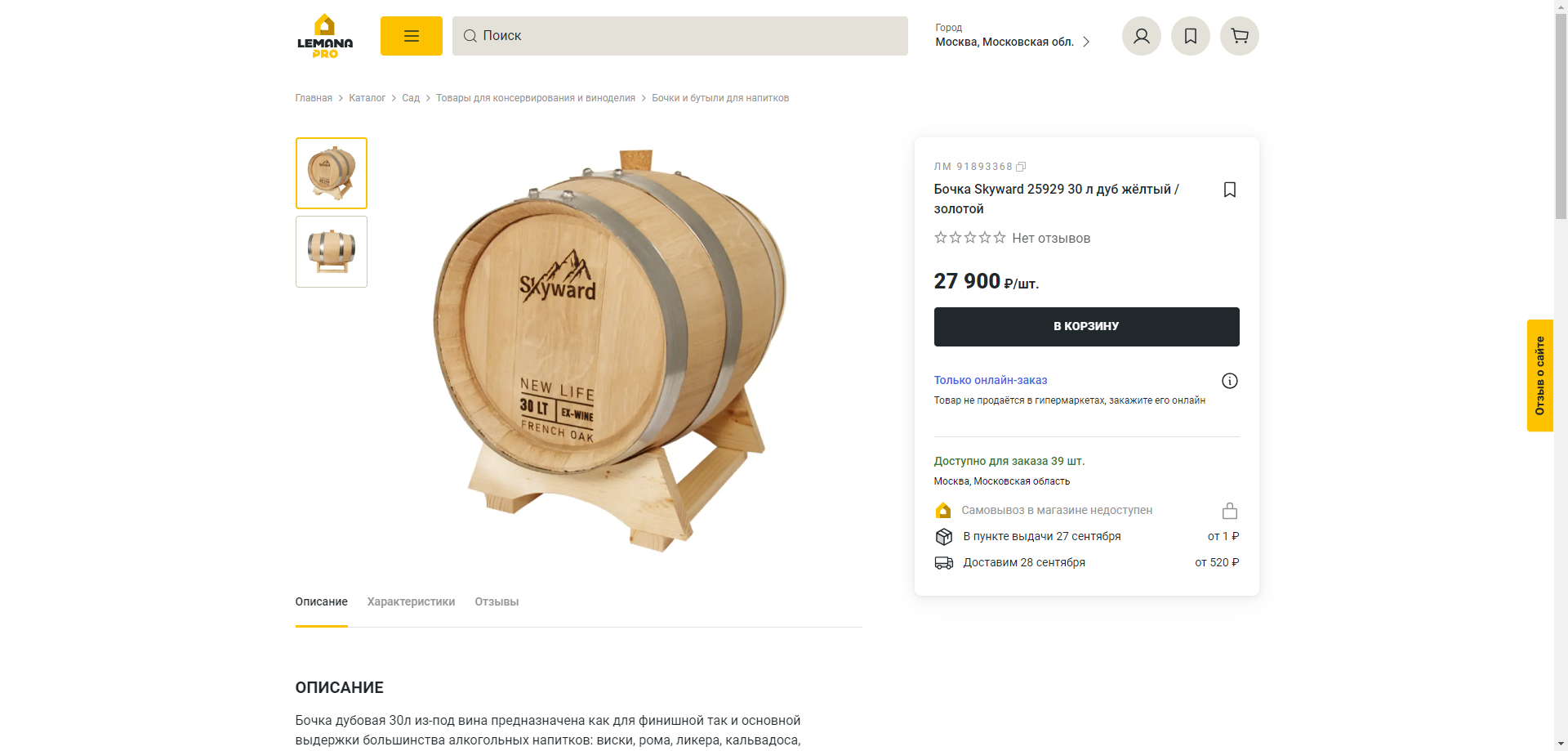Expand the city selector Москва

click(1013, 36)
